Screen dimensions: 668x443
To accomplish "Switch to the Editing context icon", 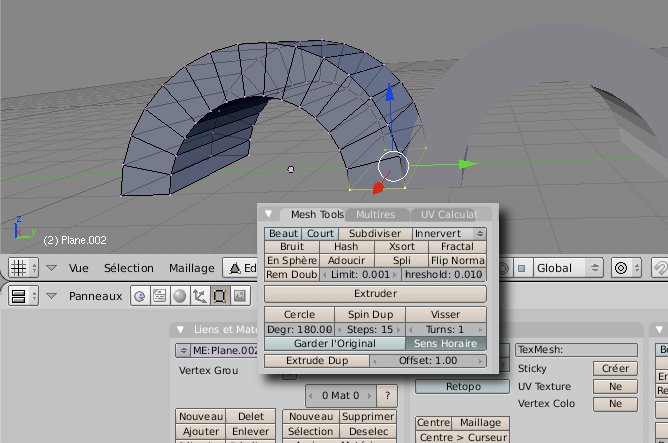I will (220, 296).
